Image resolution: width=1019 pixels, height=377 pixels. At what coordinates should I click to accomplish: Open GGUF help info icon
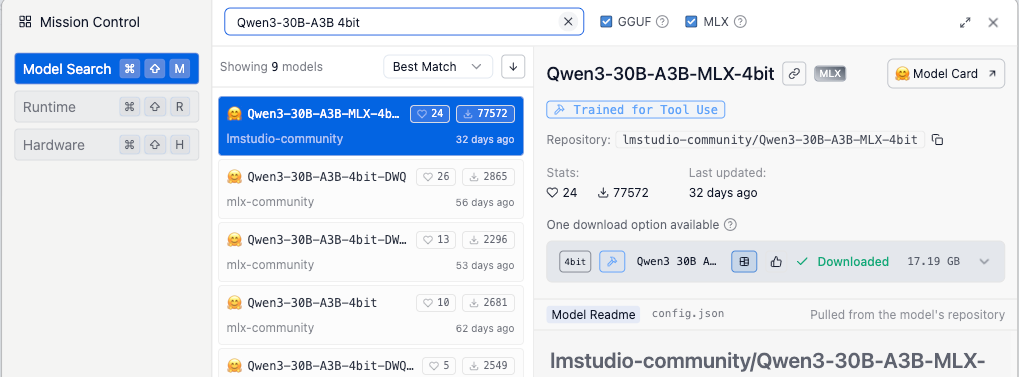[x=662, y=22]
